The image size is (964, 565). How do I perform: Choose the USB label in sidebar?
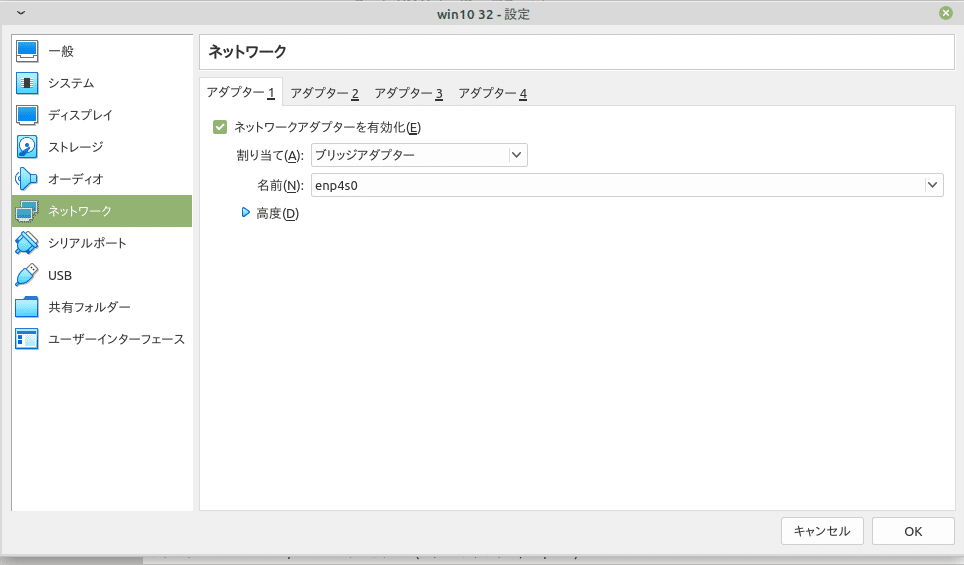tap(60, 275)
